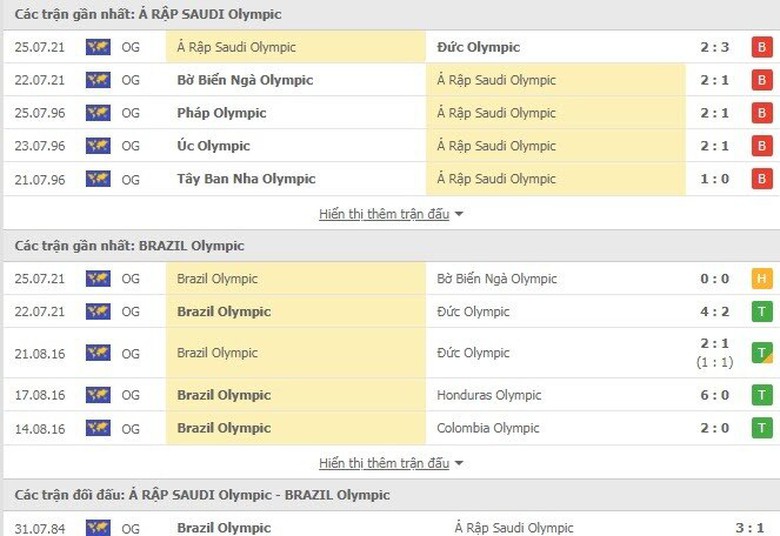Open the Tây Ban Nha Olympic team link
This screenshot has width=780, height=536.
click(x=246, y=179)
